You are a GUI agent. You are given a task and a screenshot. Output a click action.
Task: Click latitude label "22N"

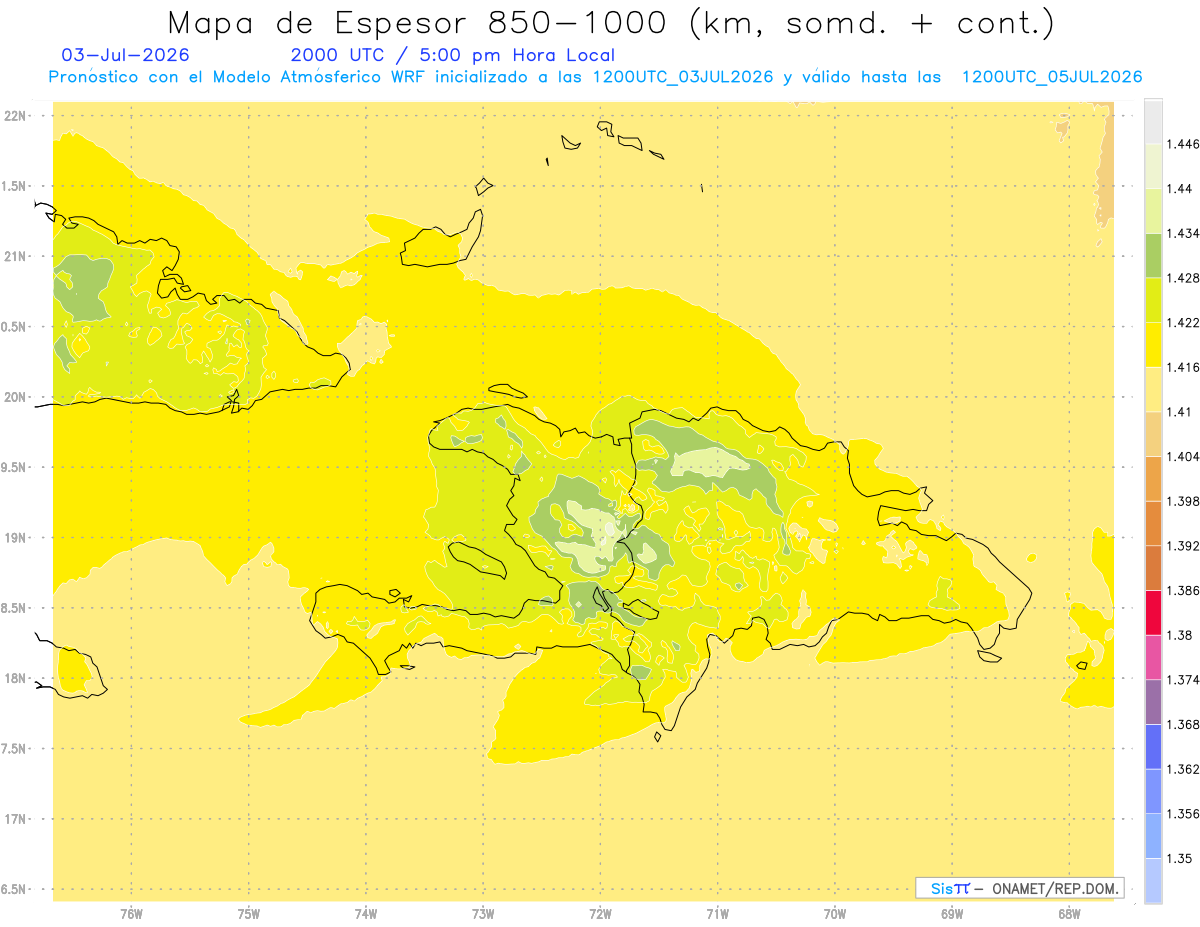point(15,116)
